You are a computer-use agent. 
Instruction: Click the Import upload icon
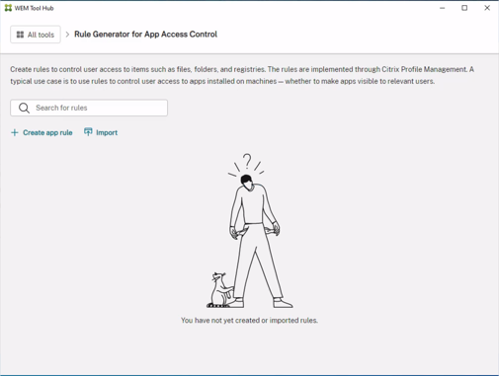click(88, 132)
